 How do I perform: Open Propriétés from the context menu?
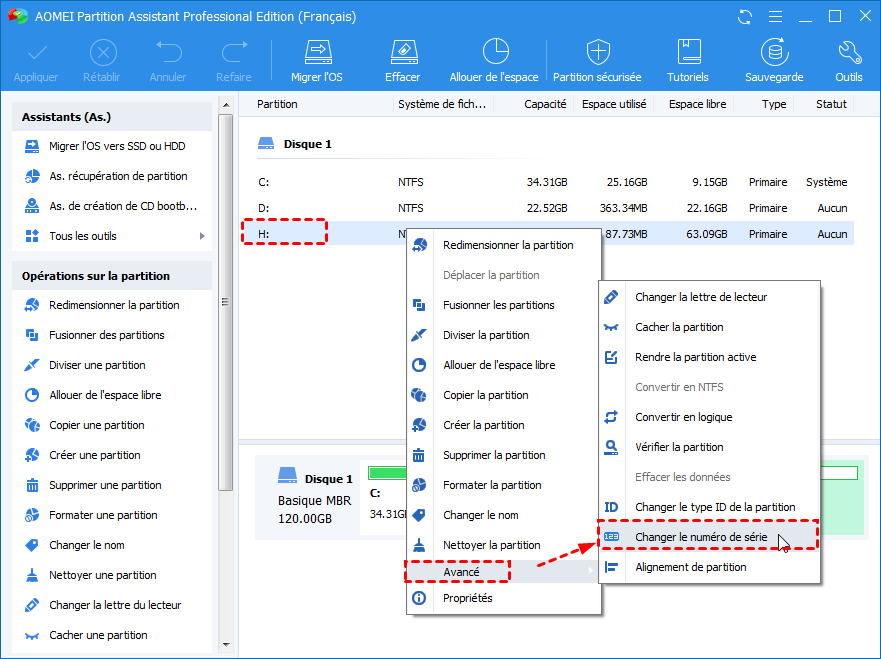click(504, 598)
